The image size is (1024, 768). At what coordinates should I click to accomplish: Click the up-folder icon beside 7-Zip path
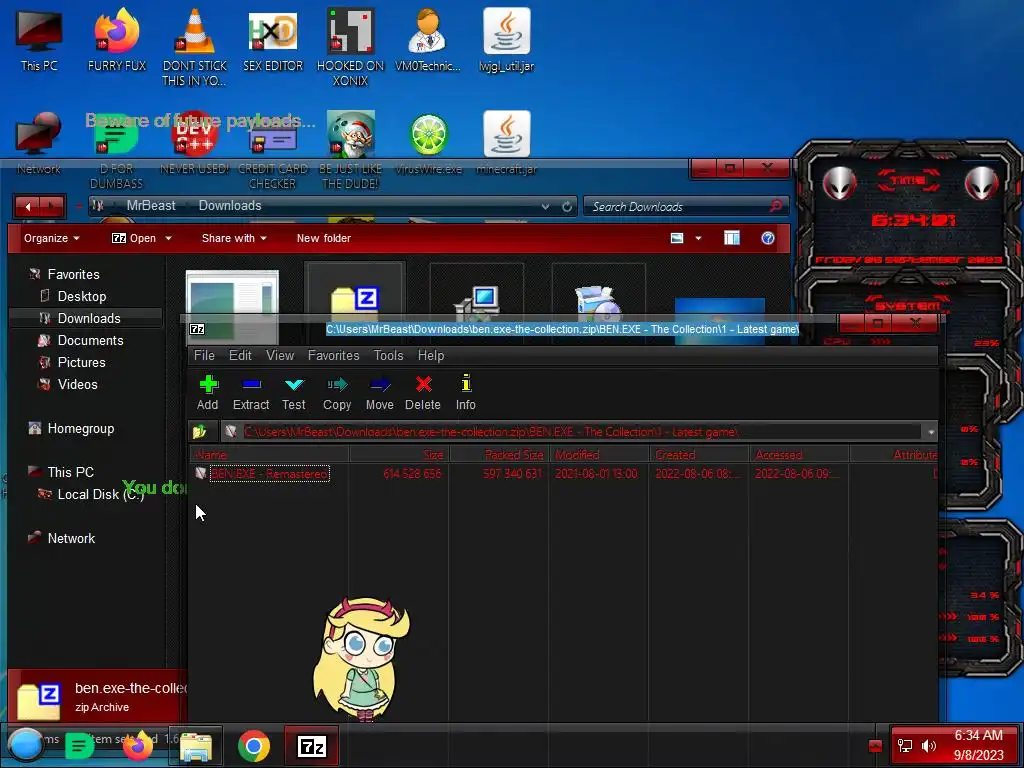[x=200, y=432]
